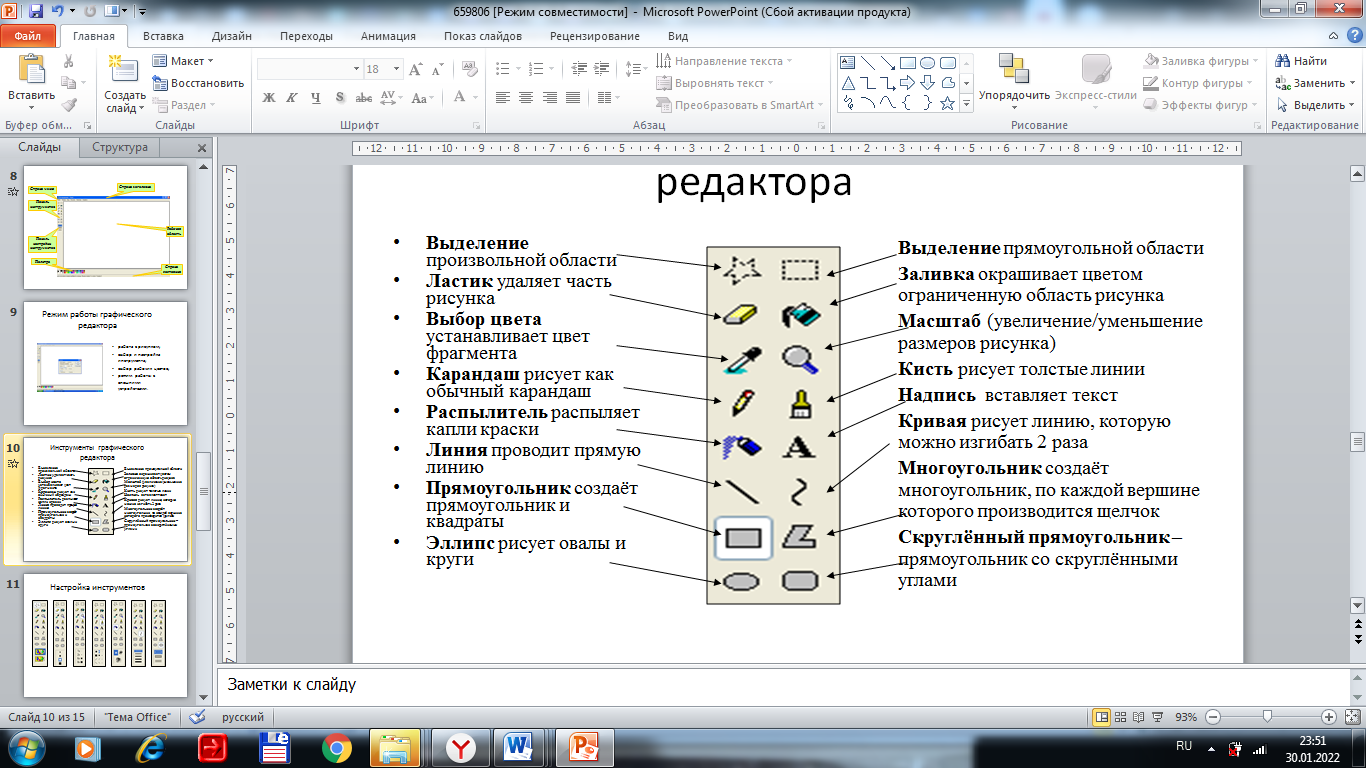Open the font name combo box dropdown

[x=356, y=69]
